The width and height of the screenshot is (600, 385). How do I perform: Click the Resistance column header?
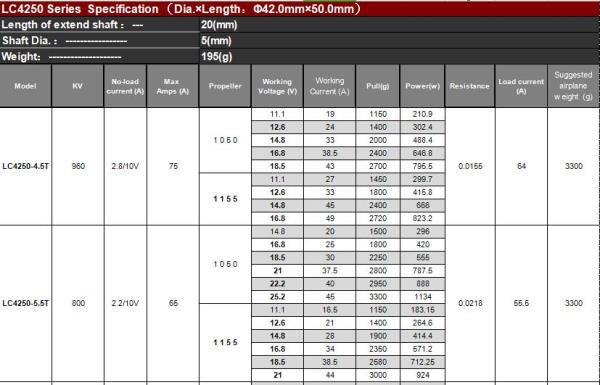click(x=470, y=86)
